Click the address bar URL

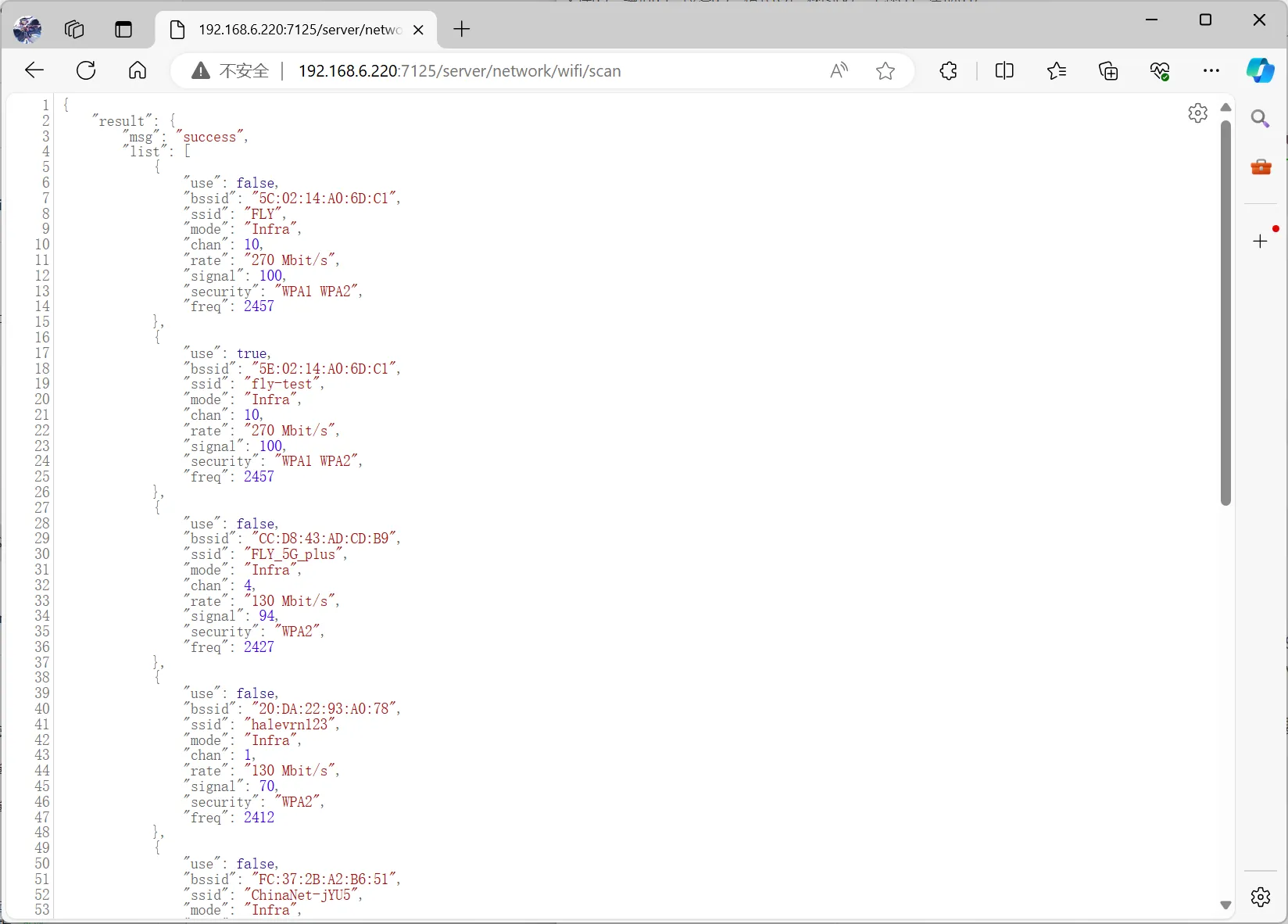460,71
